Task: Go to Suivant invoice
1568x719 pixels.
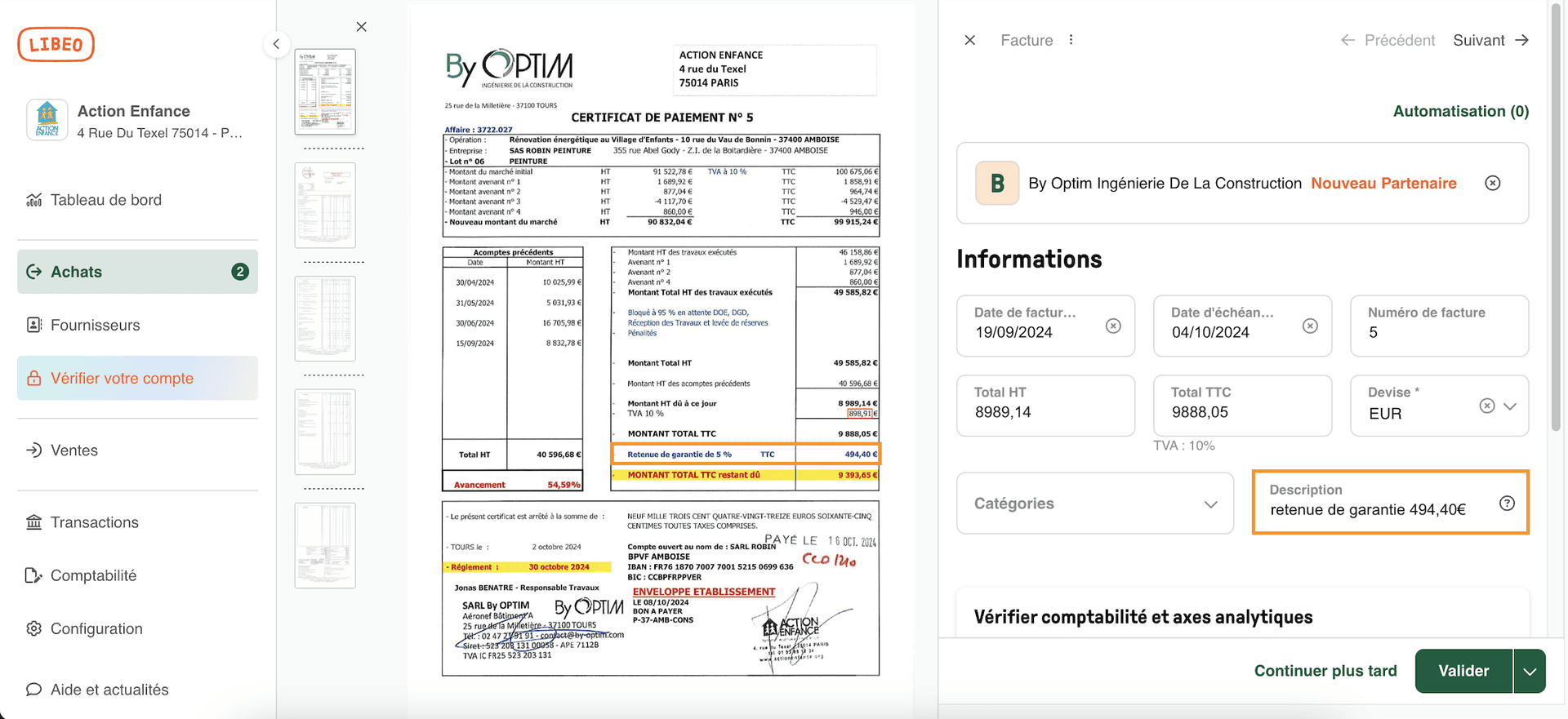Action: (1490, 40)
